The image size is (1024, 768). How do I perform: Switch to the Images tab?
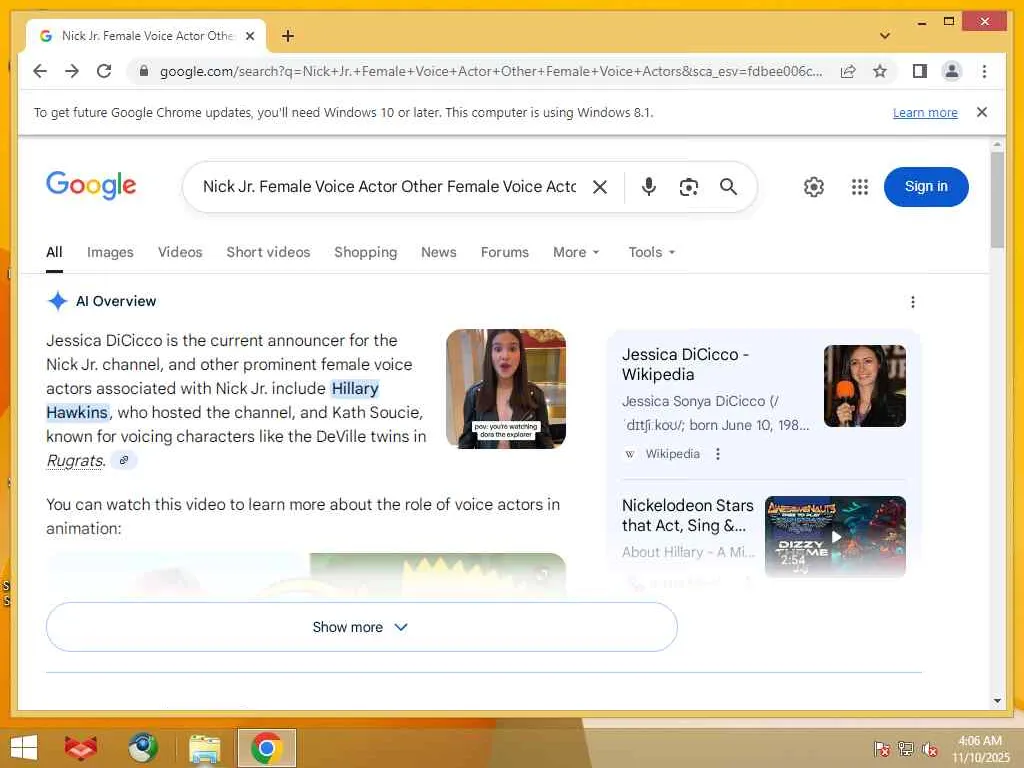pyautogui.click(x=110, y=253)
